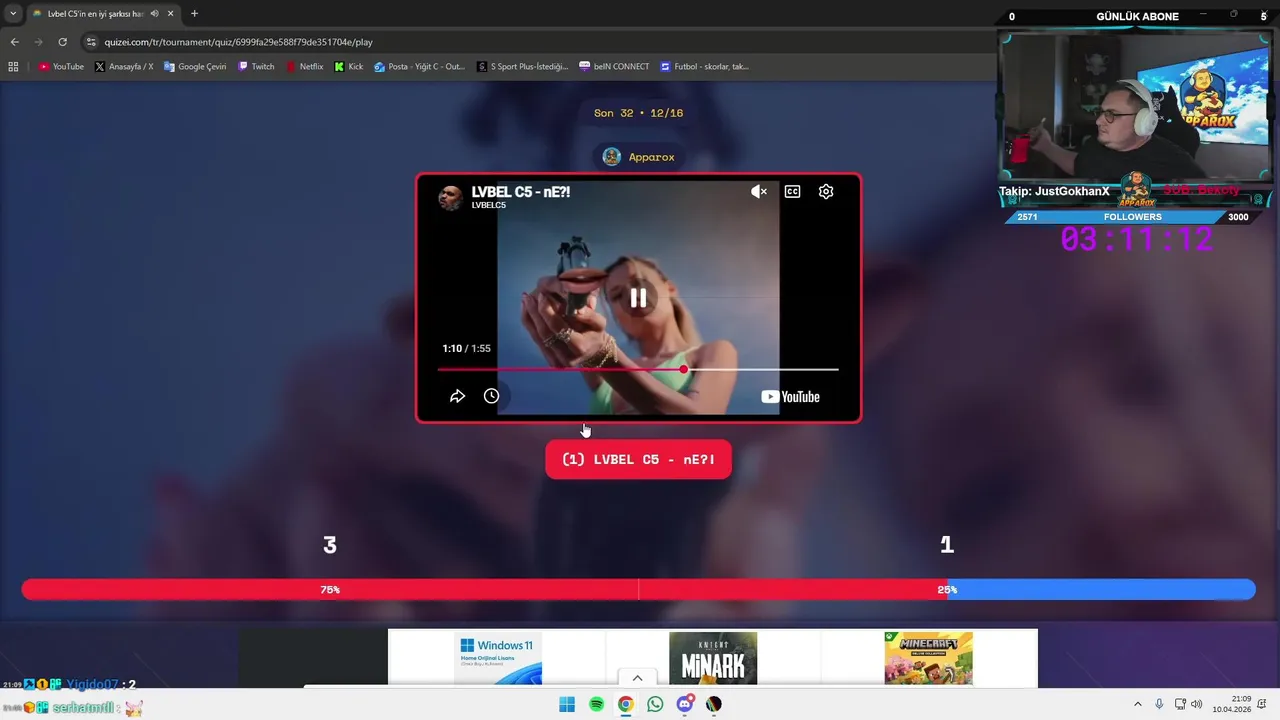Click the Son 32 • 12/16 round label
Image resolution: width=1280 pixels, height=720 pixels.
click(638, 113)
